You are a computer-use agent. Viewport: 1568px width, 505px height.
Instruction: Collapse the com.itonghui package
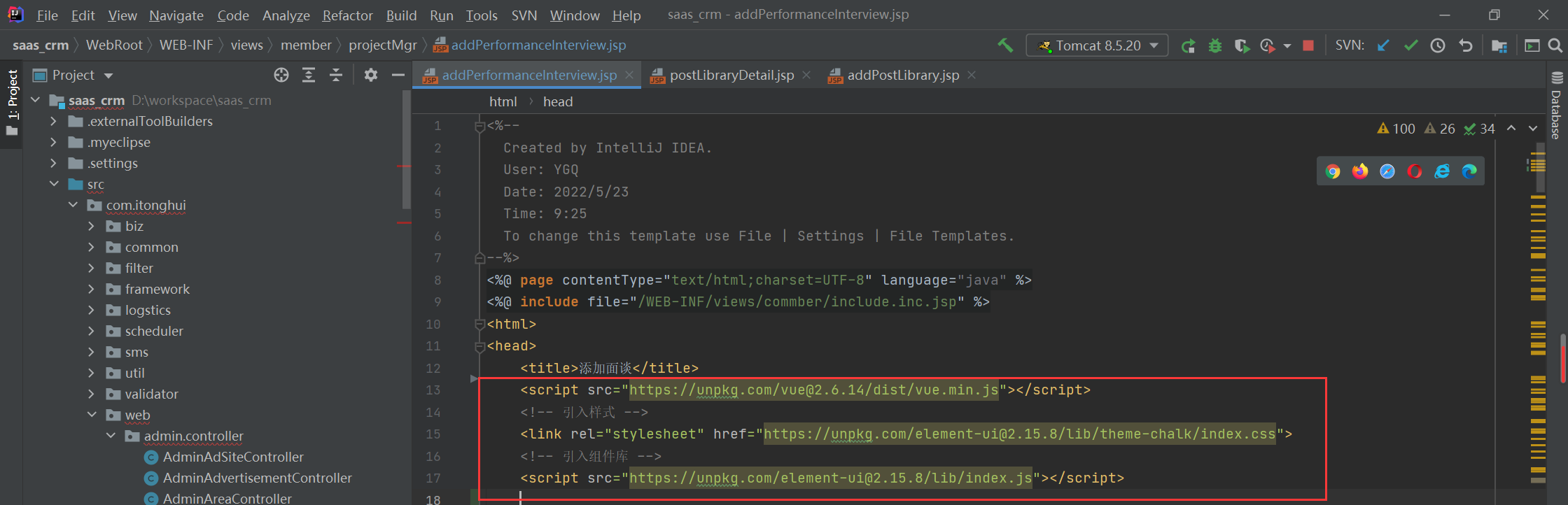tap(73, 205)
